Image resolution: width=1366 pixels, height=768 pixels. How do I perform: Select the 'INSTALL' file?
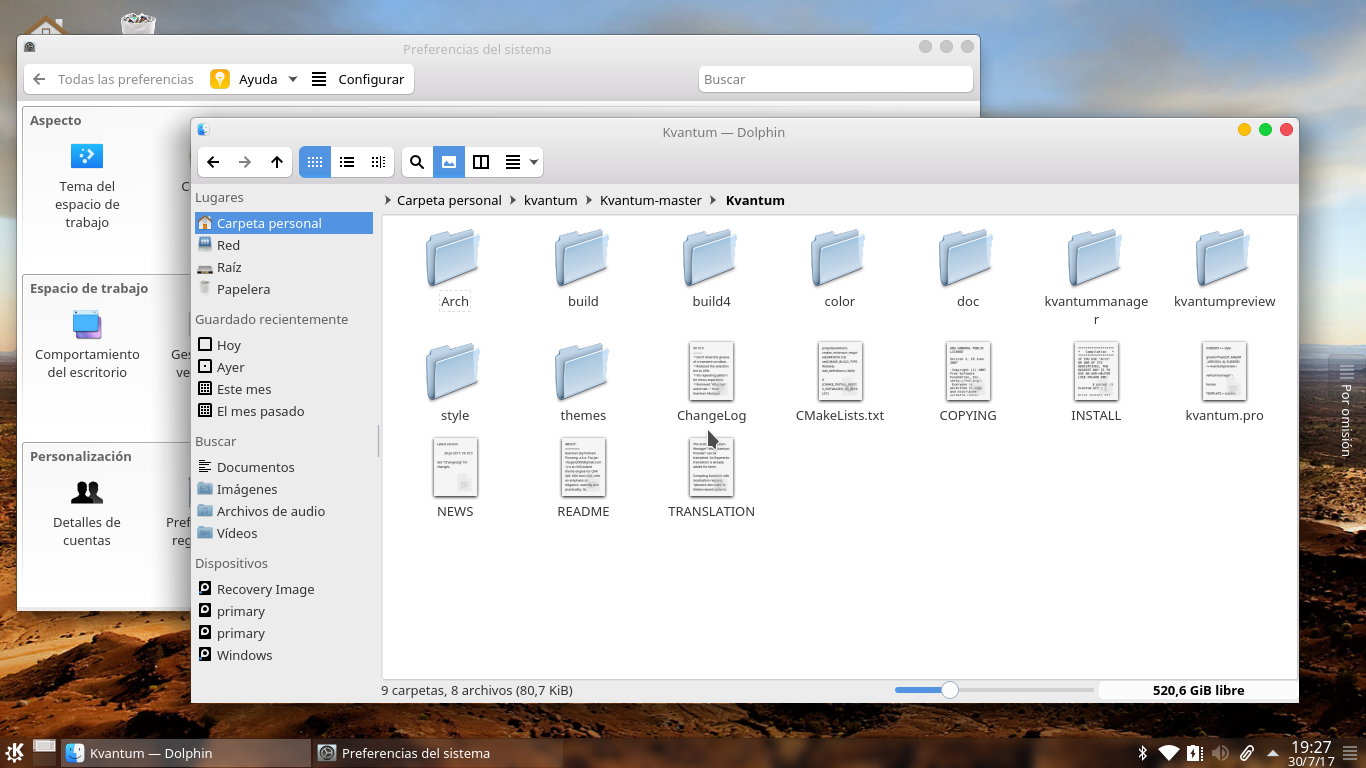1096,382
